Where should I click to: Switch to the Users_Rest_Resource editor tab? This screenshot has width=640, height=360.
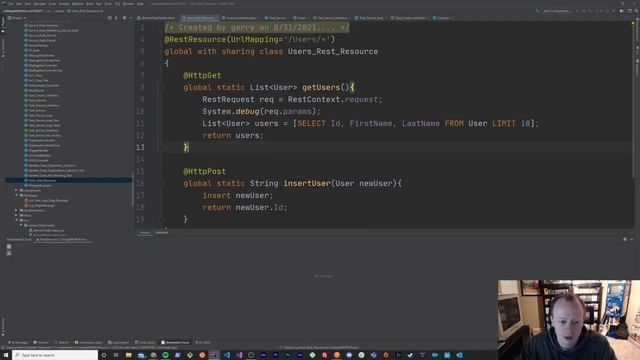(200, 18)
